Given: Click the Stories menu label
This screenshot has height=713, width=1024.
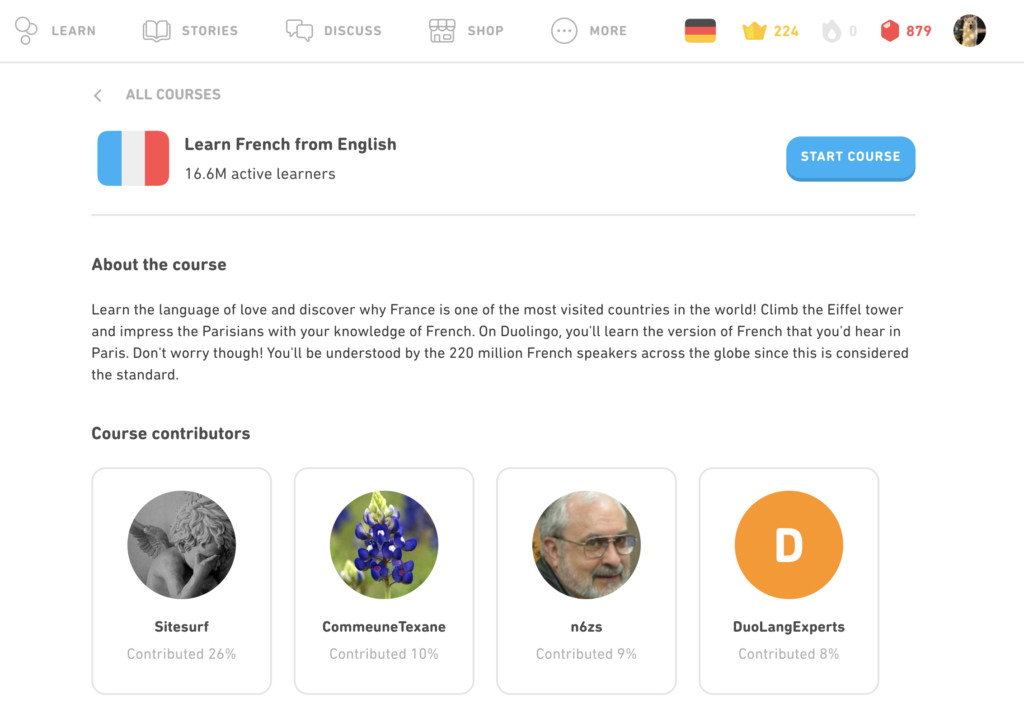Looking at the screenshot, I should (x=210, y=31).
